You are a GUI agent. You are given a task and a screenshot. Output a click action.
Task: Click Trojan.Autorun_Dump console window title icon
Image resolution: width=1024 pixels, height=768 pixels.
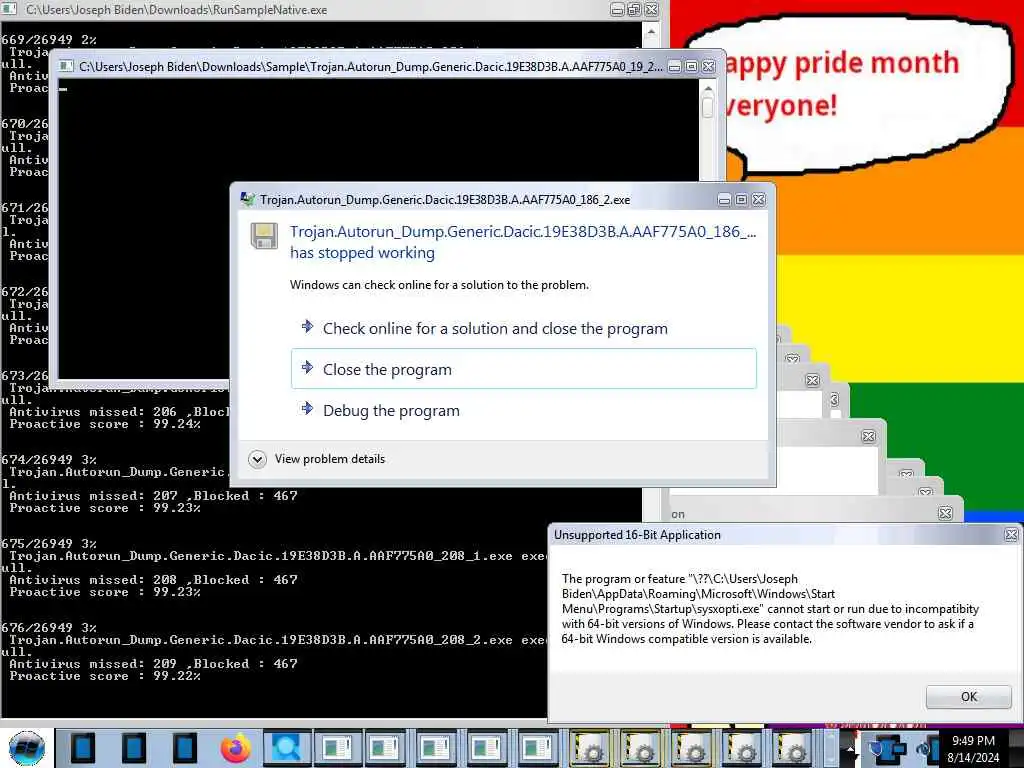point(65,66)
